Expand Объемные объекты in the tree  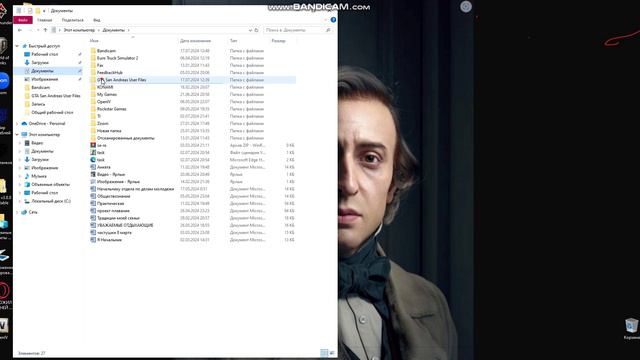[20, 184]
